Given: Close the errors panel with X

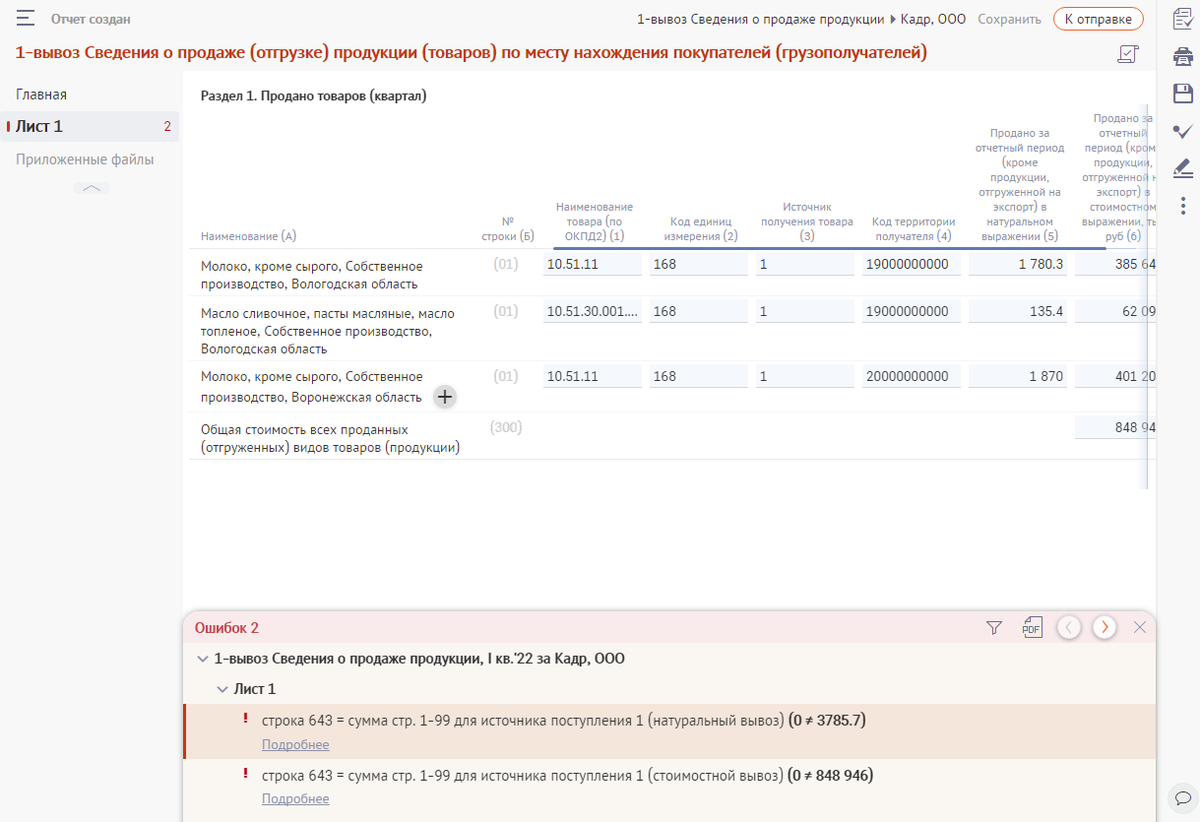Looking at the screenshot, I should click(x=1140, y=628).
